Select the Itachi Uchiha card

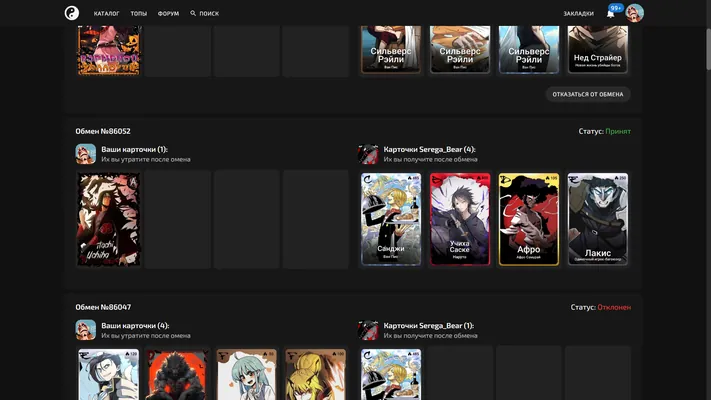(x=109, y=220)
